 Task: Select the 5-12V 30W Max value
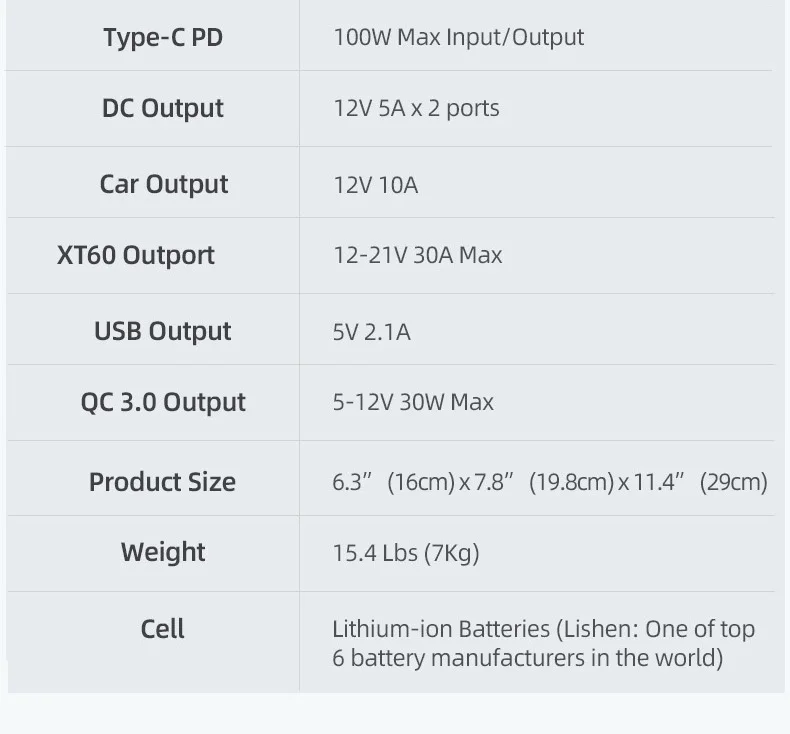[x=413, y=402]
